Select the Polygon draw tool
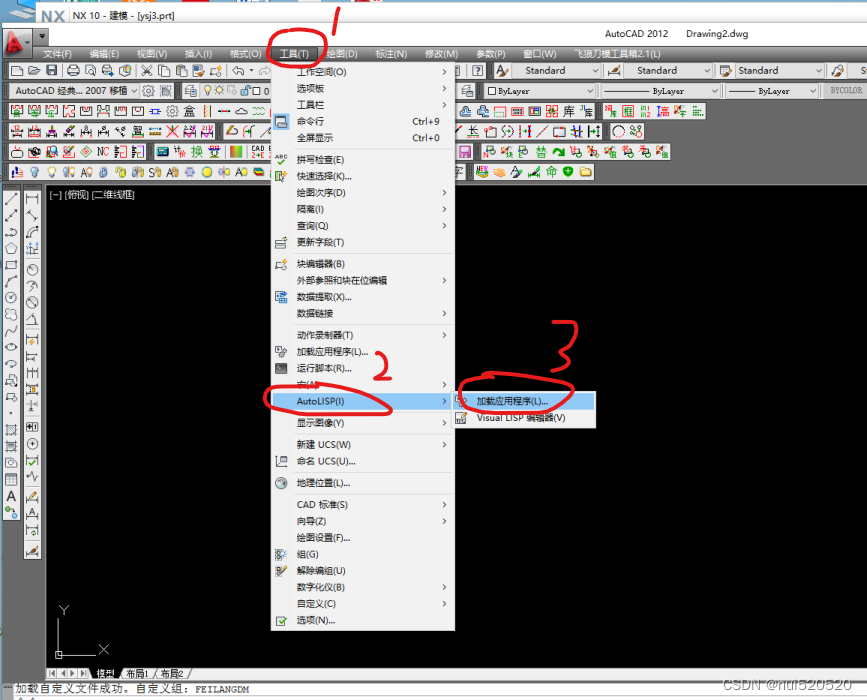 pyautogui.click(x=11, y=248)
